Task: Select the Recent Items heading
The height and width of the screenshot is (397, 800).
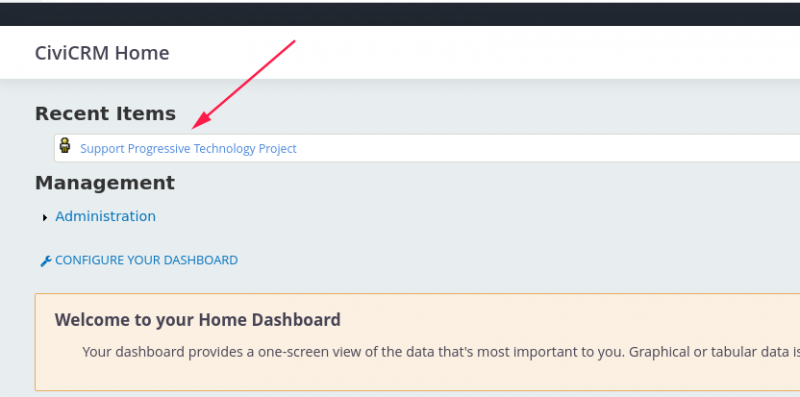Action: 105,113
